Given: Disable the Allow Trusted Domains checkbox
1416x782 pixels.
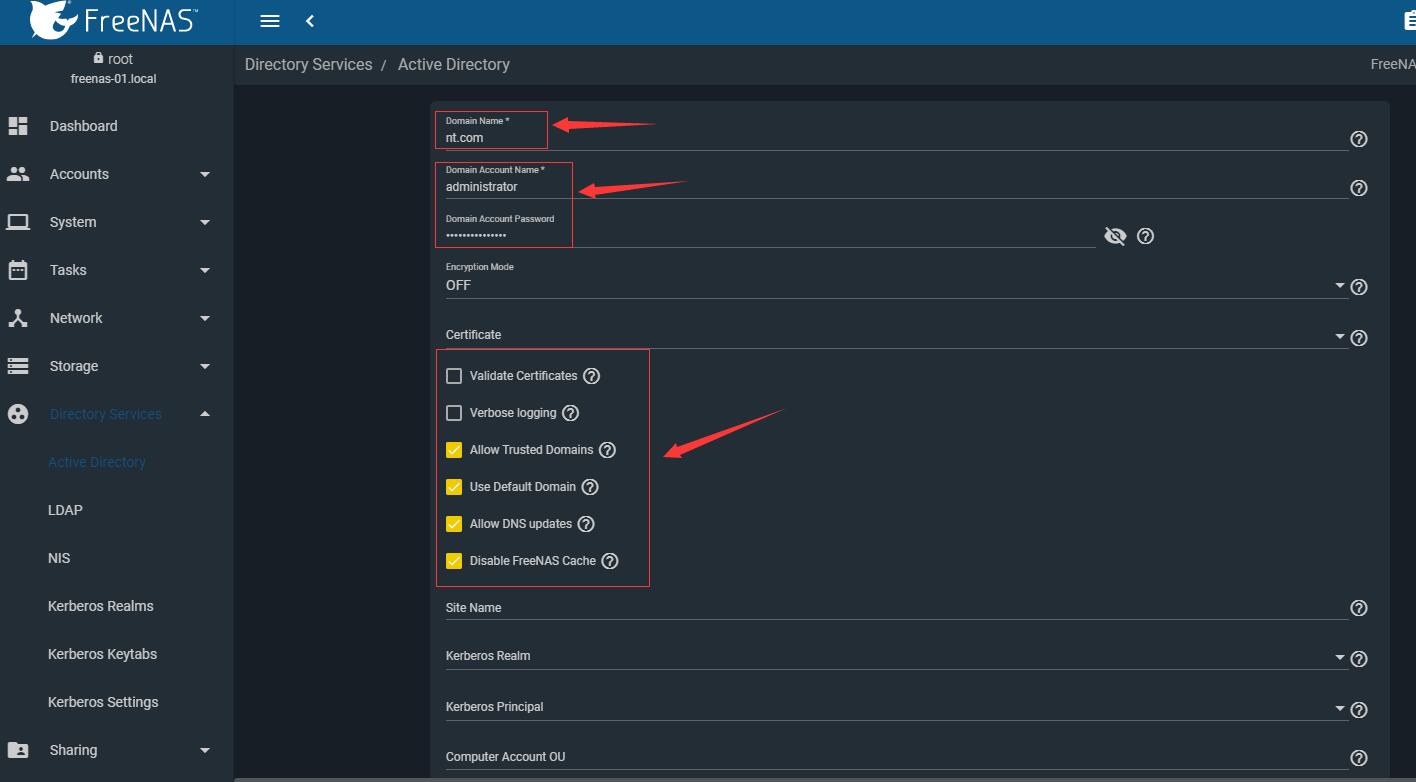Looking at the screenshot, I should coord(454,449).
